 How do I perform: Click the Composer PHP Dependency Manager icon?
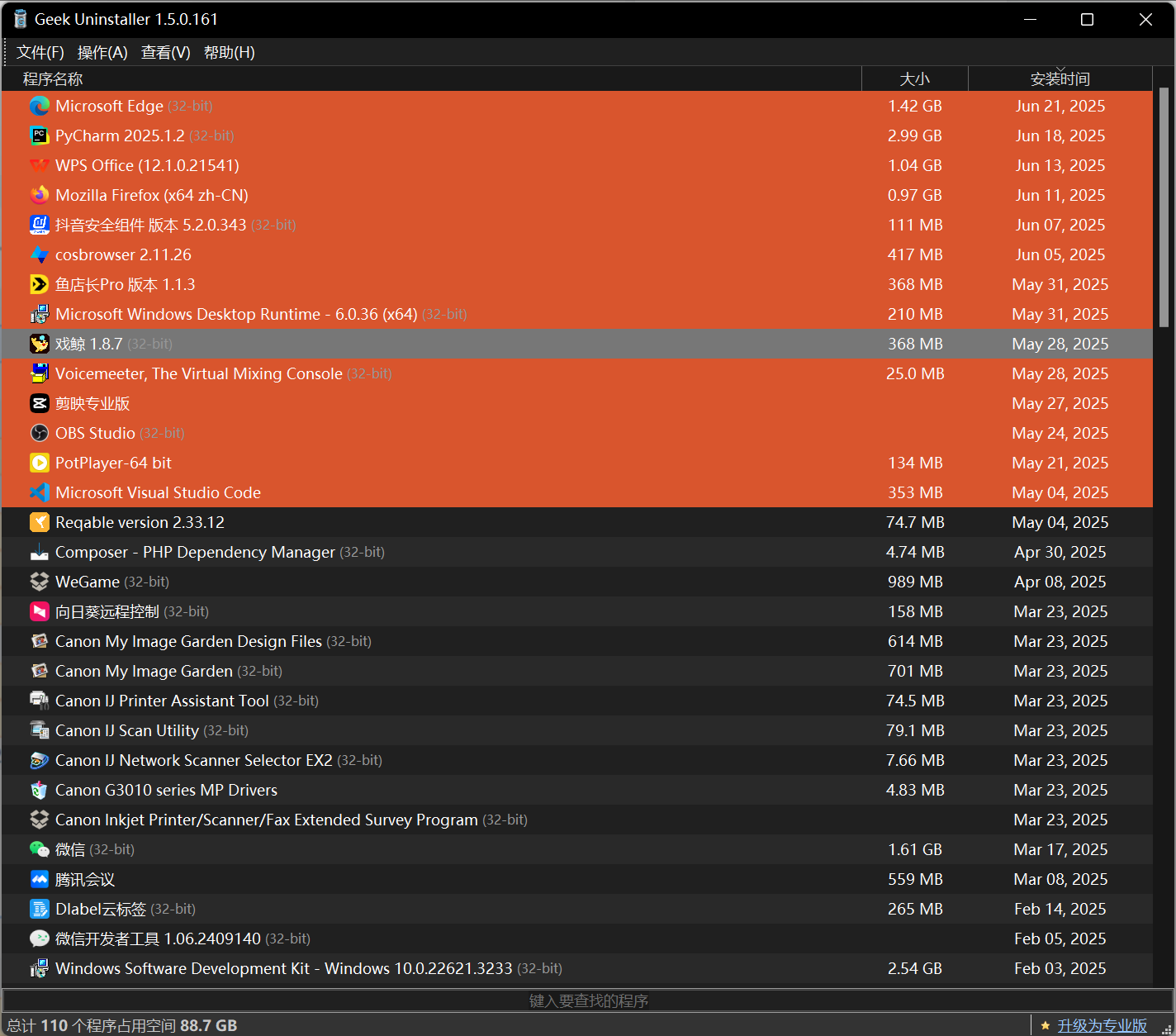pos(40,552)
